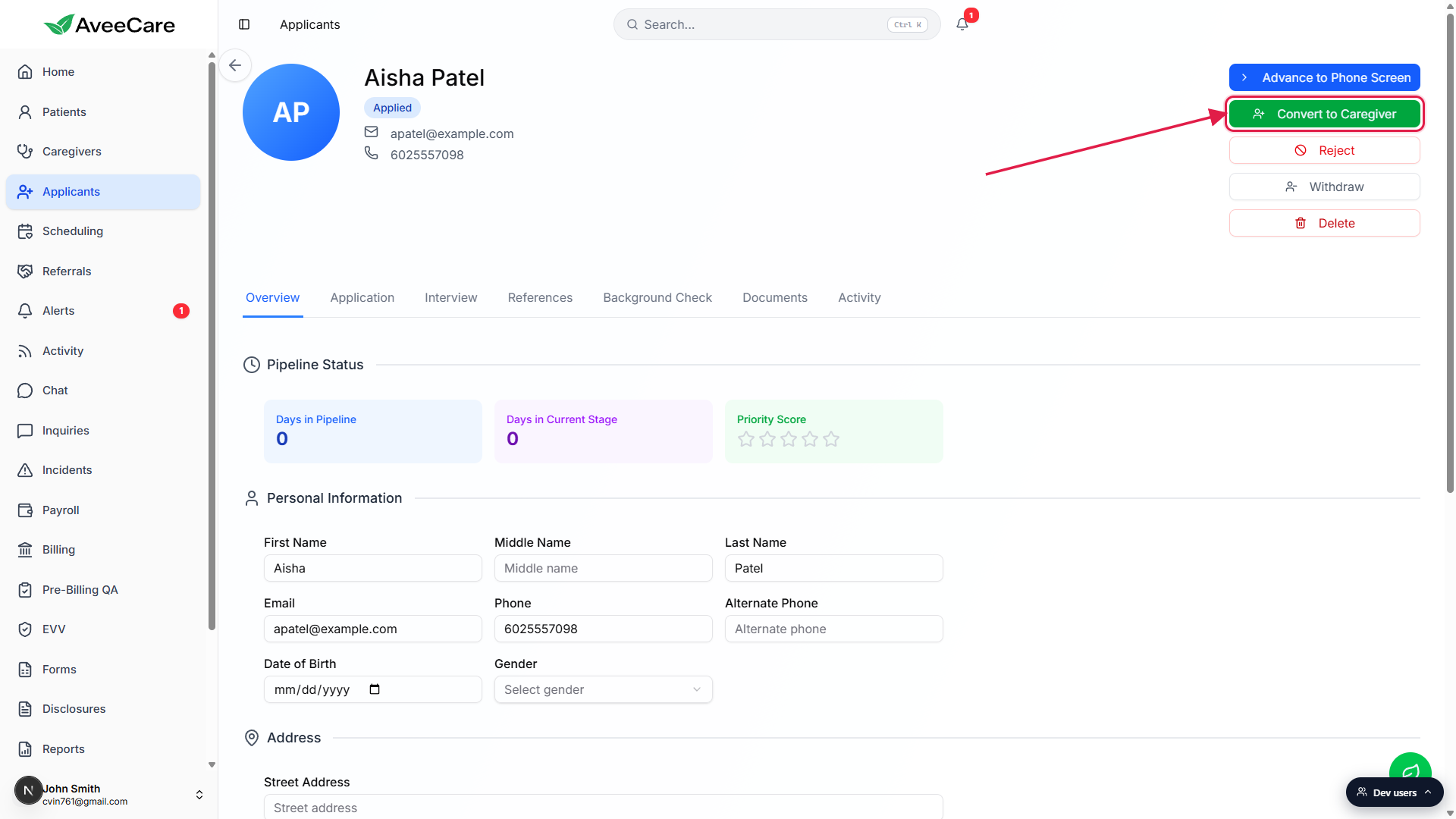Open the Scheduling calendar icon

tap(25, 231)
